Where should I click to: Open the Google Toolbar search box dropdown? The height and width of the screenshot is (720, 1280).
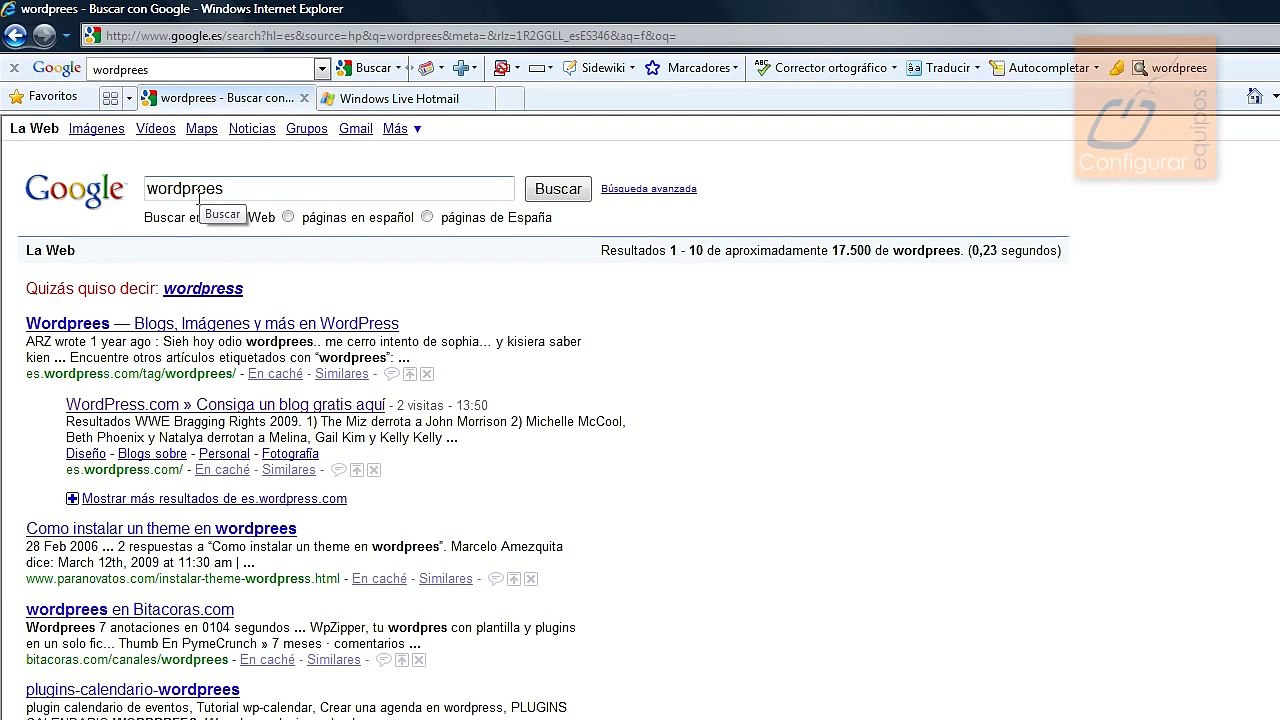pos(322,69)
